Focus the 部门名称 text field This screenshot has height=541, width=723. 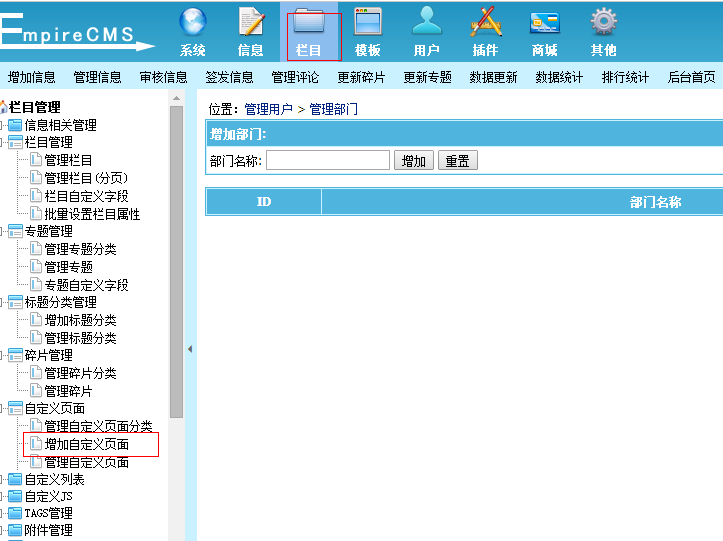[328, 160]
